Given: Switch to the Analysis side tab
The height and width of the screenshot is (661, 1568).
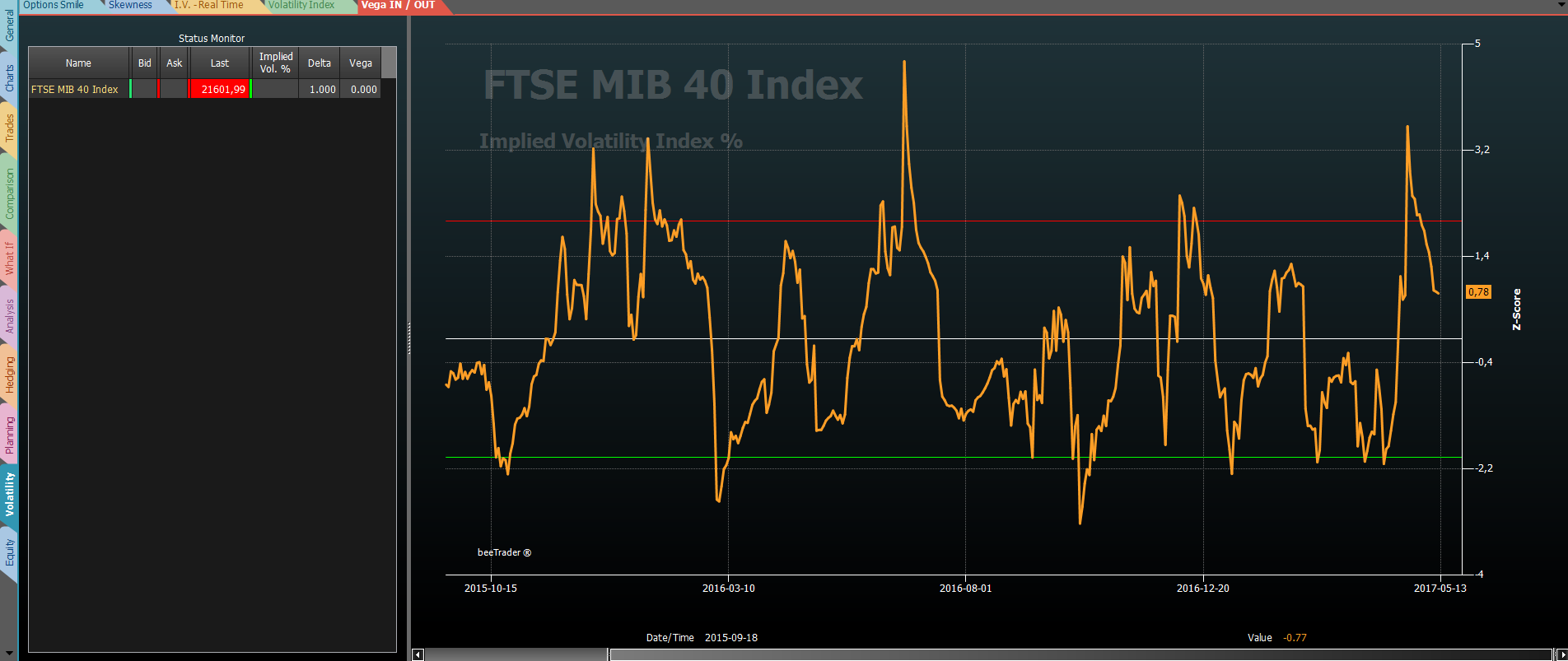Looking at the screenshot, I should [9, 315].
